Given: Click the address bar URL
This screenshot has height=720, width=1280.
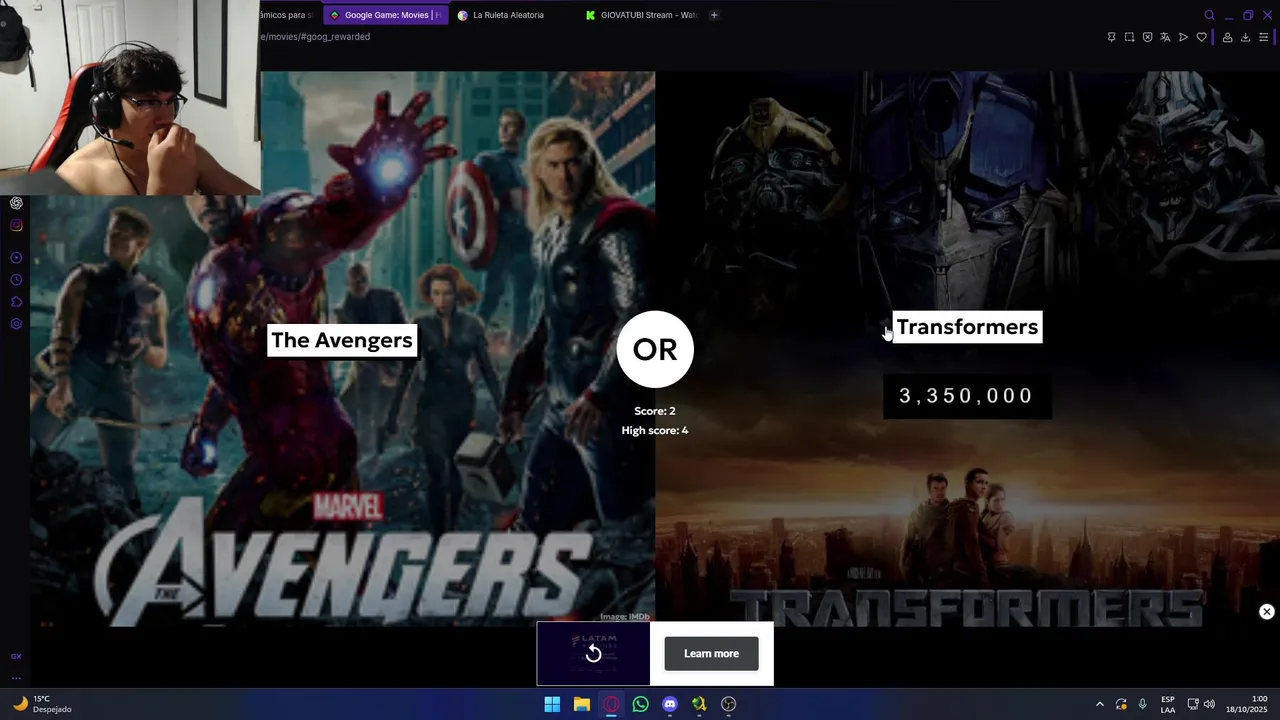Looking at the screenshot, I should point(316,37).
